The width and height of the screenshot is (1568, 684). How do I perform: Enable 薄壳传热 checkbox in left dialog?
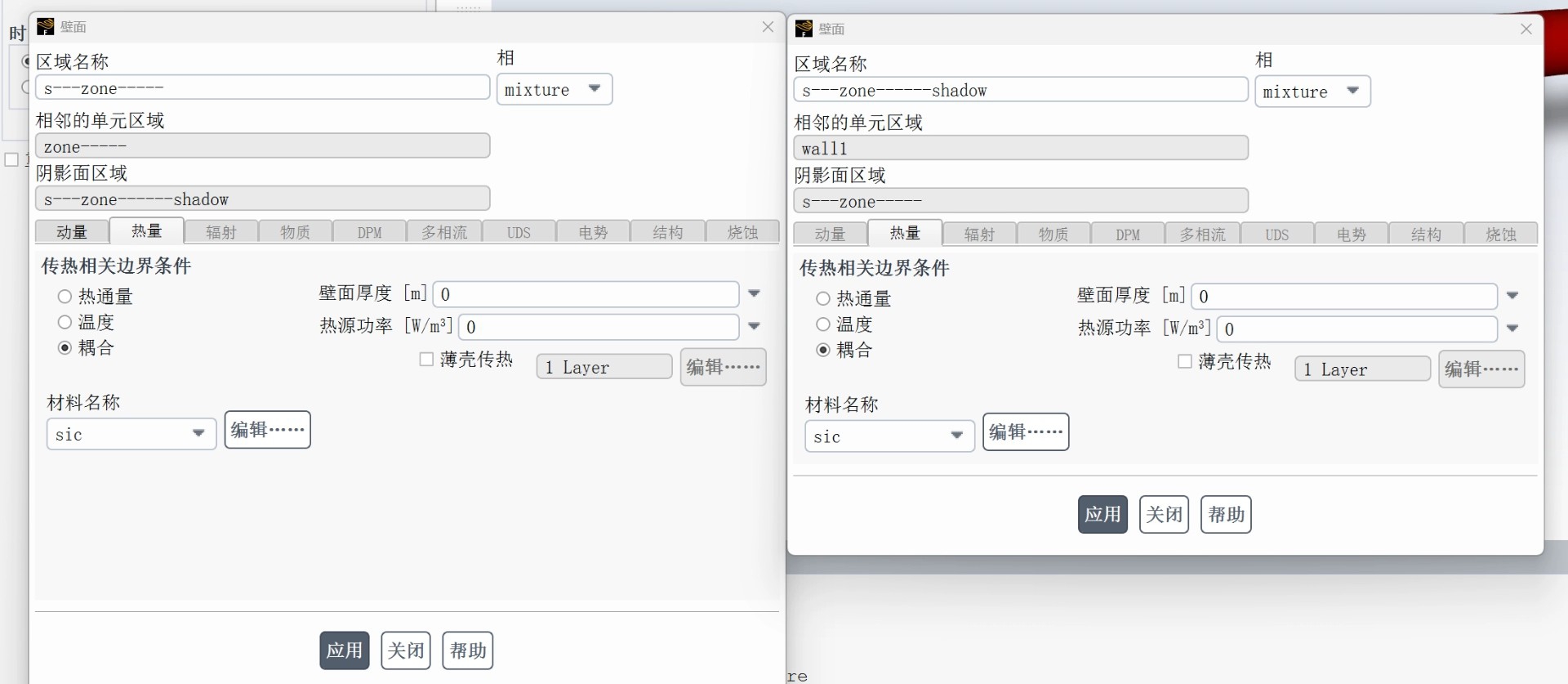pos(426,360)
